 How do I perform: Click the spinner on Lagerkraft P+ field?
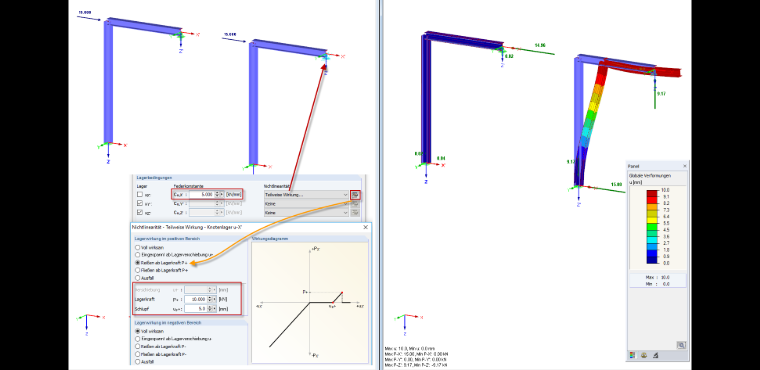[x=209, y=299]
